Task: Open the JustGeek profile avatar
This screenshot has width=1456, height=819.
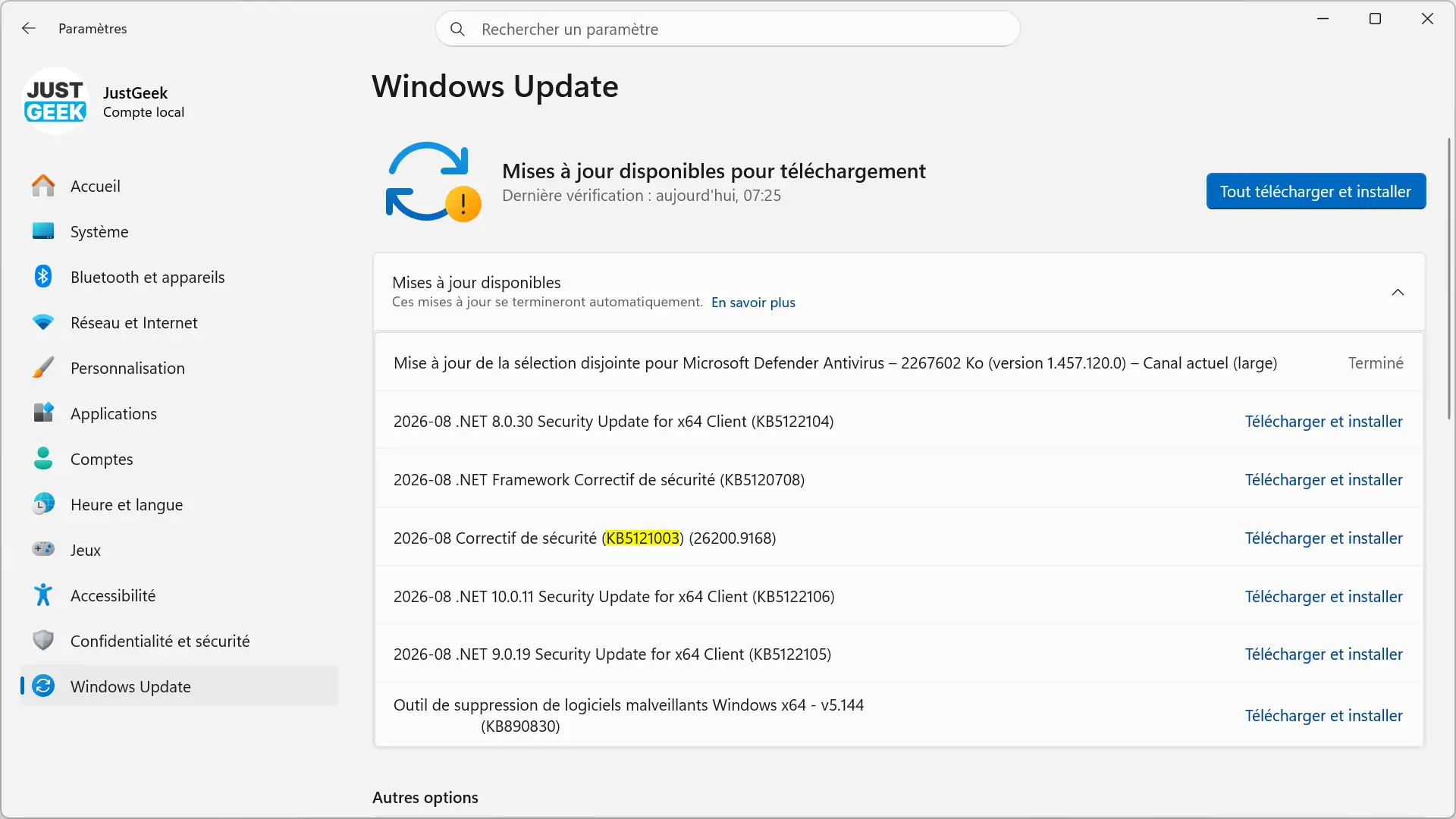Action: pos(55,101)
